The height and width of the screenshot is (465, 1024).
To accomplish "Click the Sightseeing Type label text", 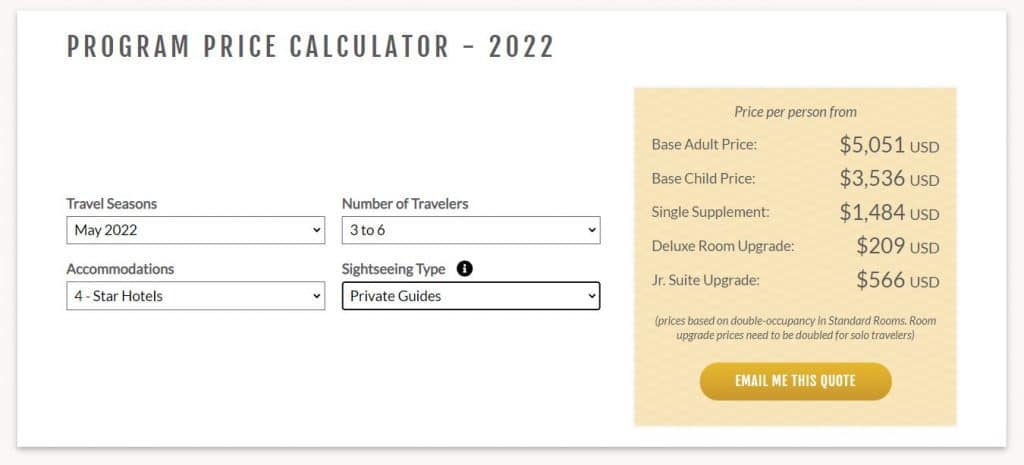I will coord(396,269).
